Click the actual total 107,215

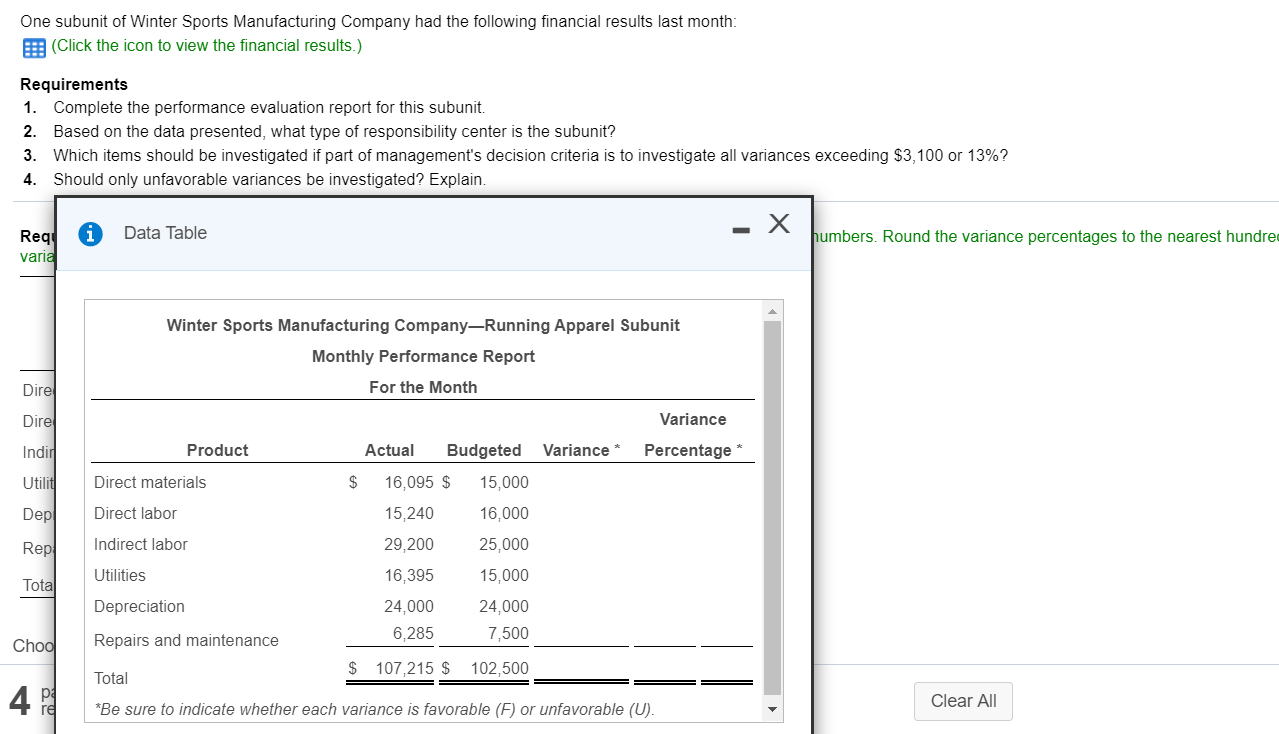[405, 668]
